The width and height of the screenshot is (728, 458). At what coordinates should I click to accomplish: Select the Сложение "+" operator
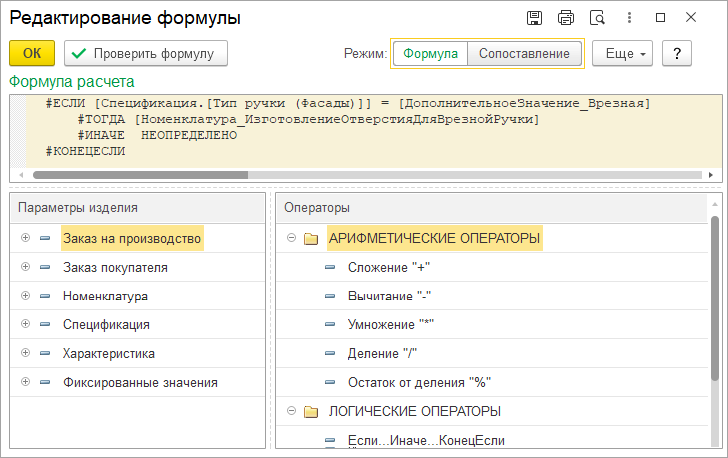[388, 267]
